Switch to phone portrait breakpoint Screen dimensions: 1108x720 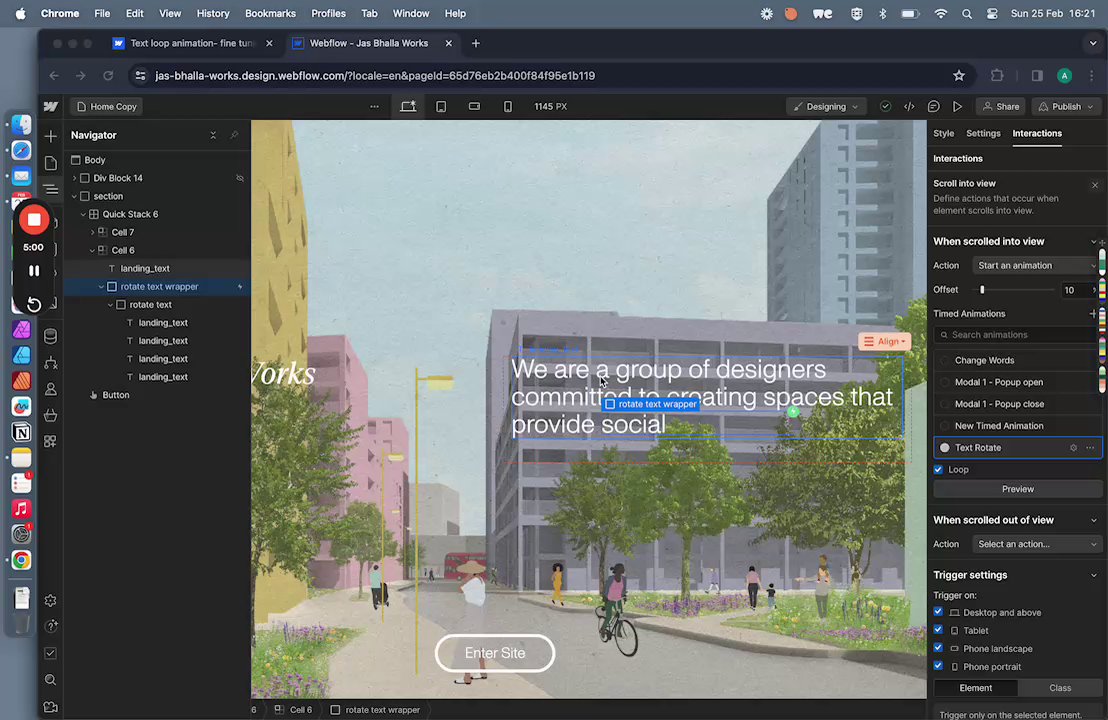[x=507, y=107]
